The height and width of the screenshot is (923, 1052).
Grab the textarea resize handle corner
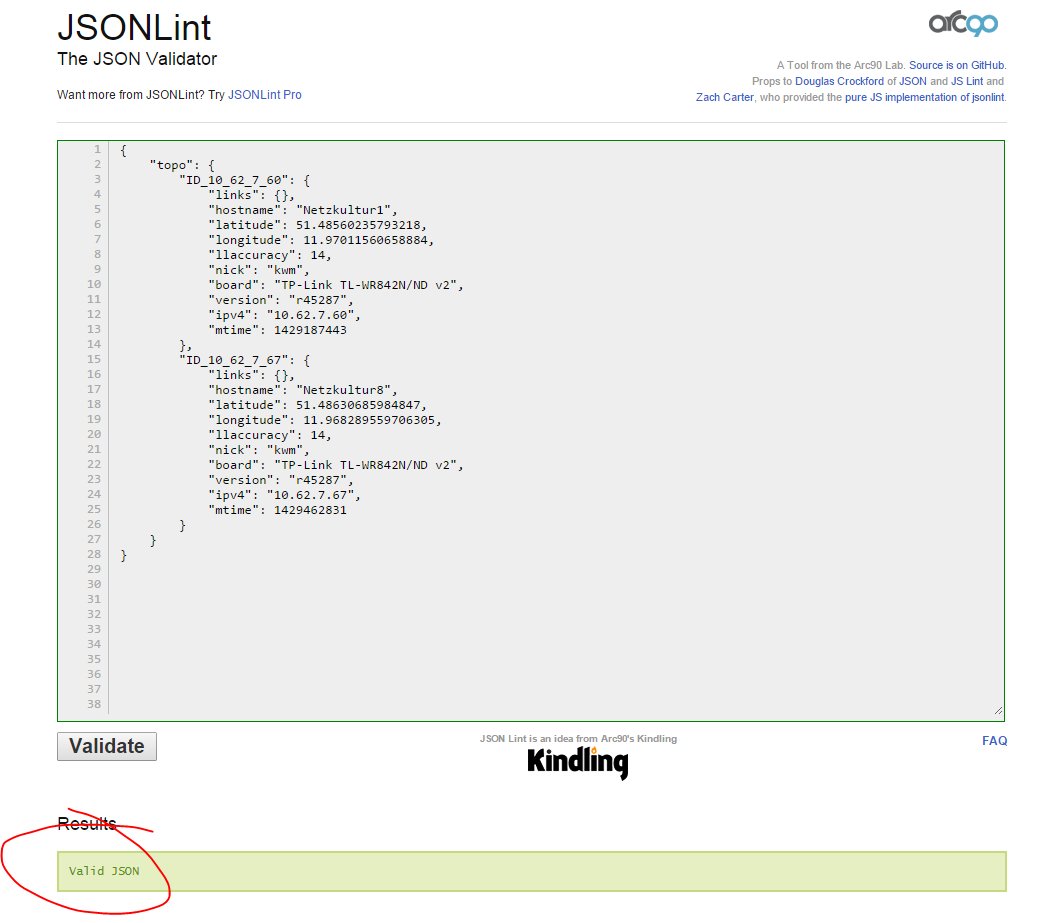[x=998, y=711]
